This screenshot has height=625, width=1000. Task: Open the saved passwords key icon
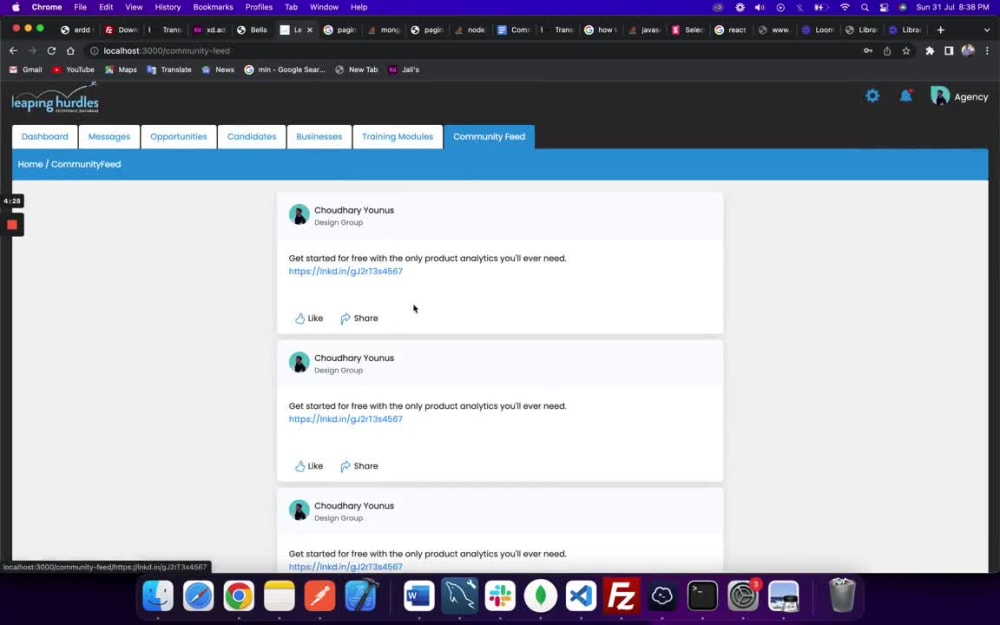click(868, 51)
